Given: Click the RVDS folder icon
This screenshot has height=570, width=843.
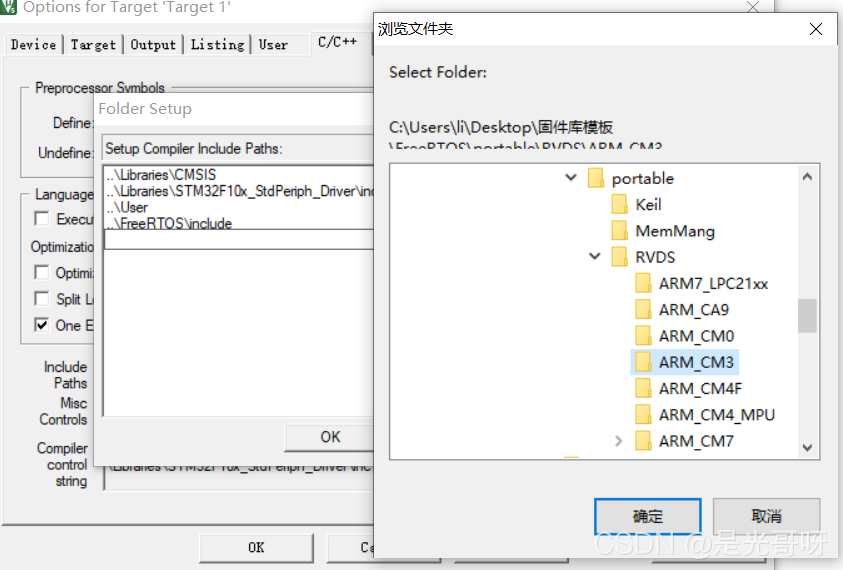Looking at the screenshot, I should pyautogui.click(x=619, y=257).
